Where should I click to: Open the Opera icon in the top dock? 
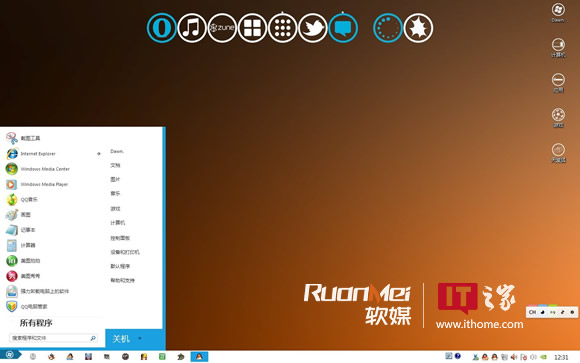click(161, 28)
